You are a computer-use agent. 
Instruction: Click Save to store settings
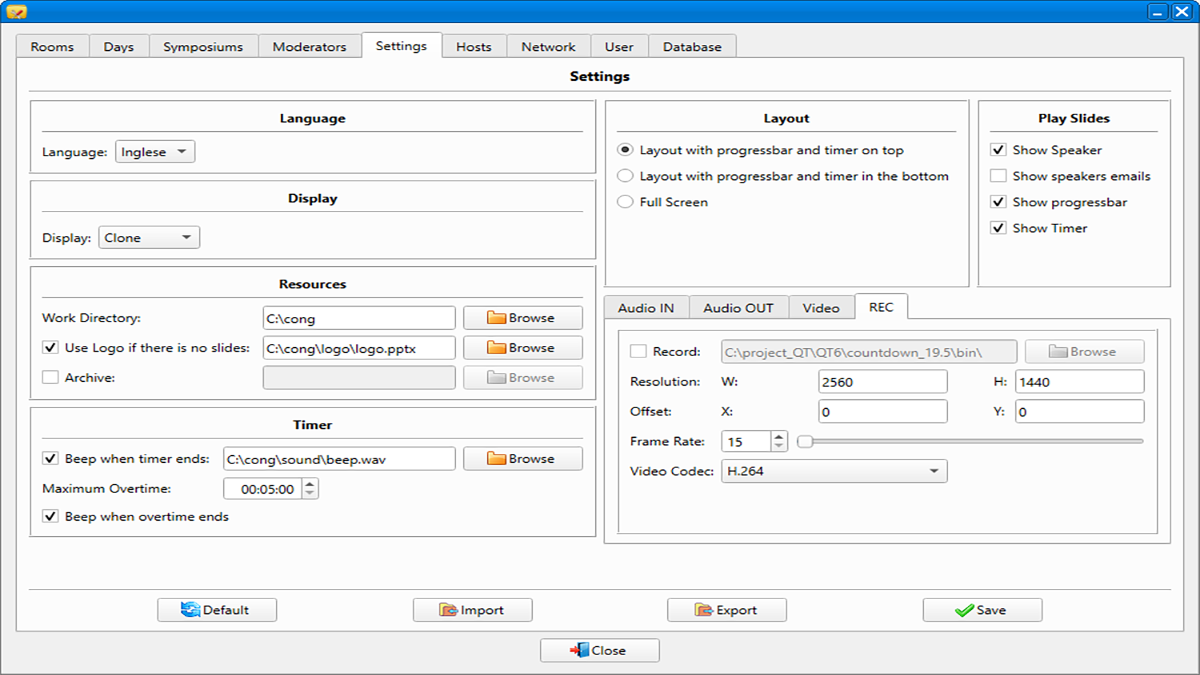pyautogui.click(x=983, y=610)
